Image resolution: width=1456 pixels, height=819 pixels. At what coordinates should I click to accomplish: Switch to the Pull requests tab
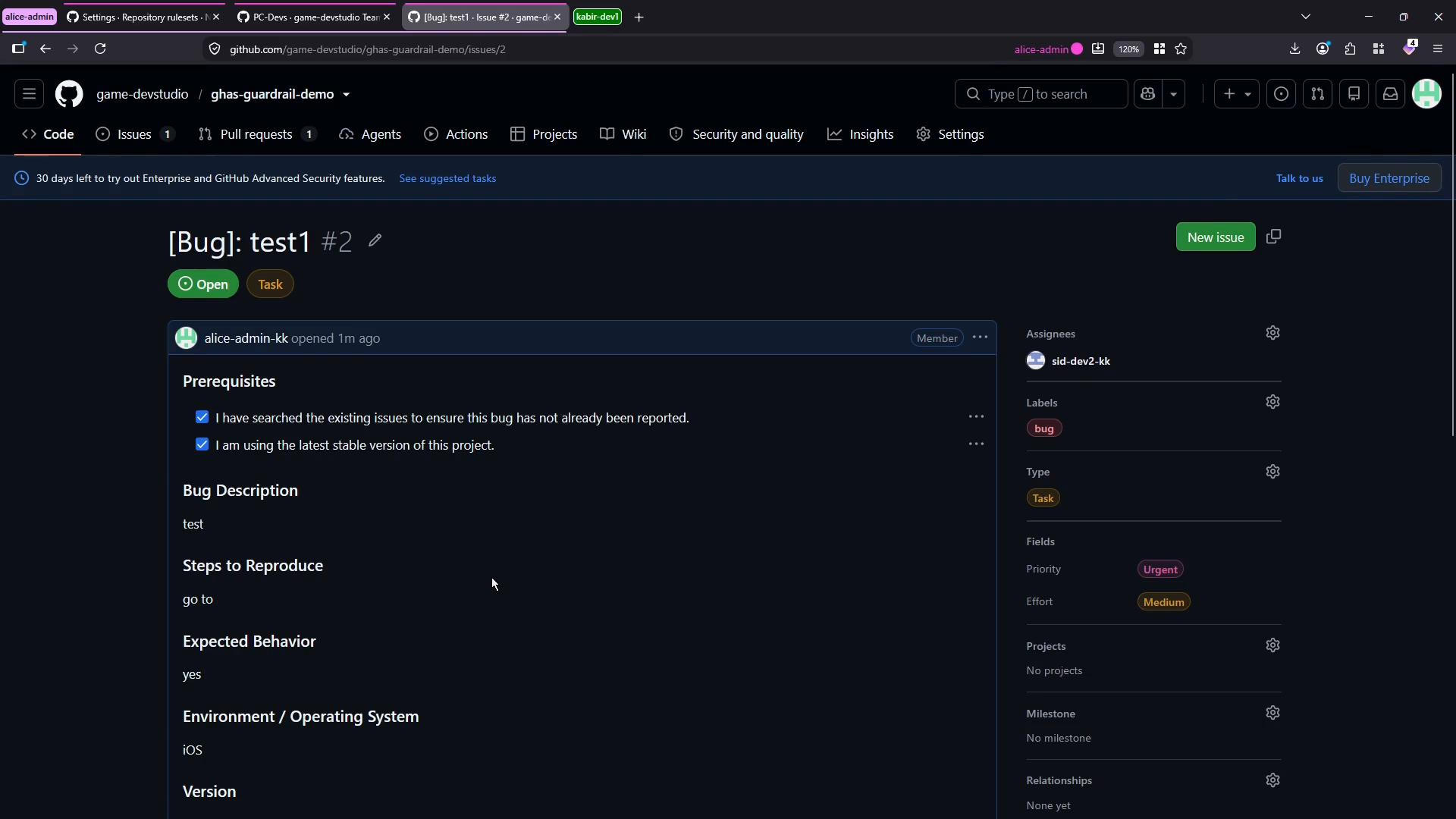(257, 134)
